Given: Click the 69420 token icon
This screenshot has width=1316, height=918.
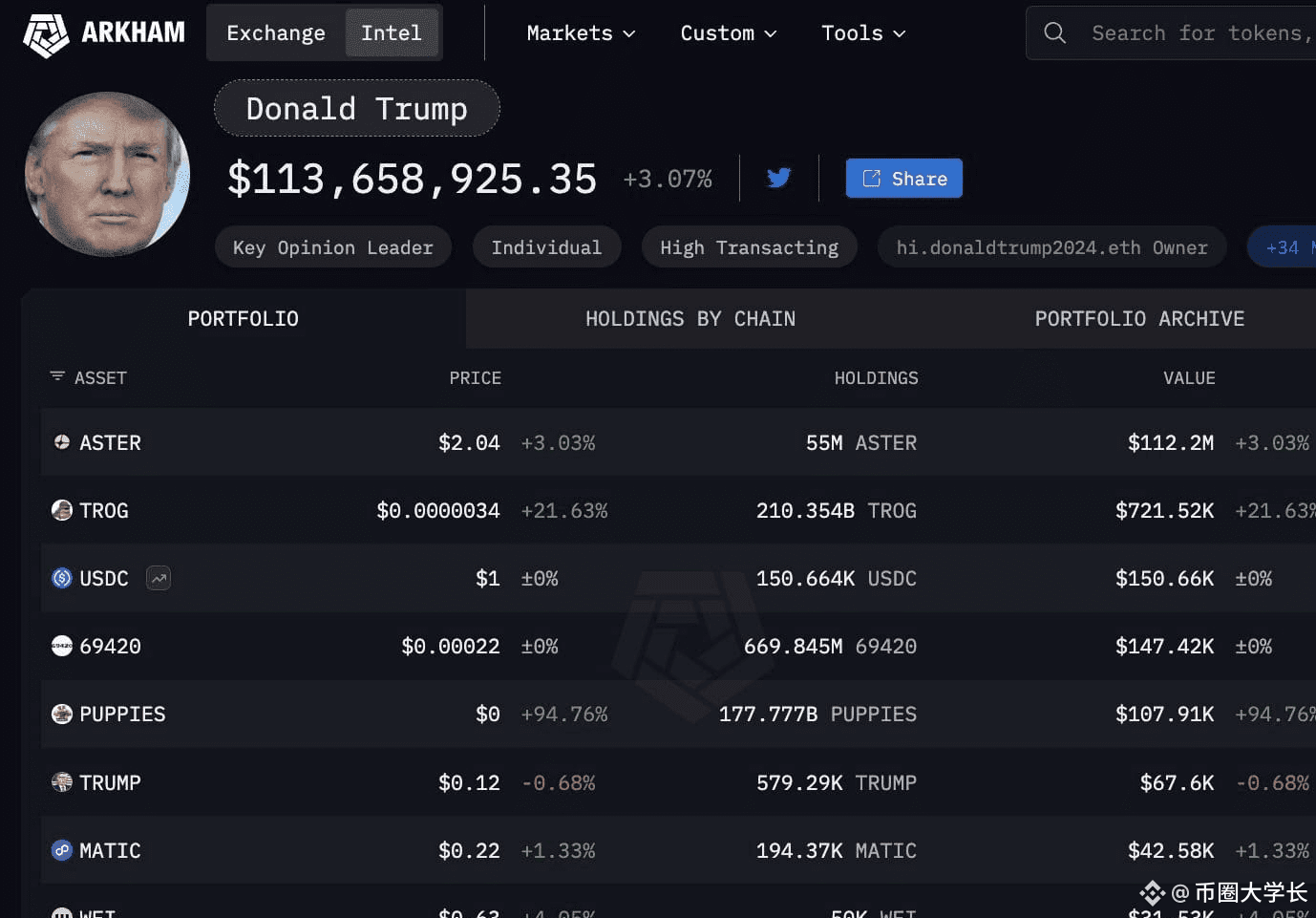Looking at the screenshot, I should [x=62, y=646].
